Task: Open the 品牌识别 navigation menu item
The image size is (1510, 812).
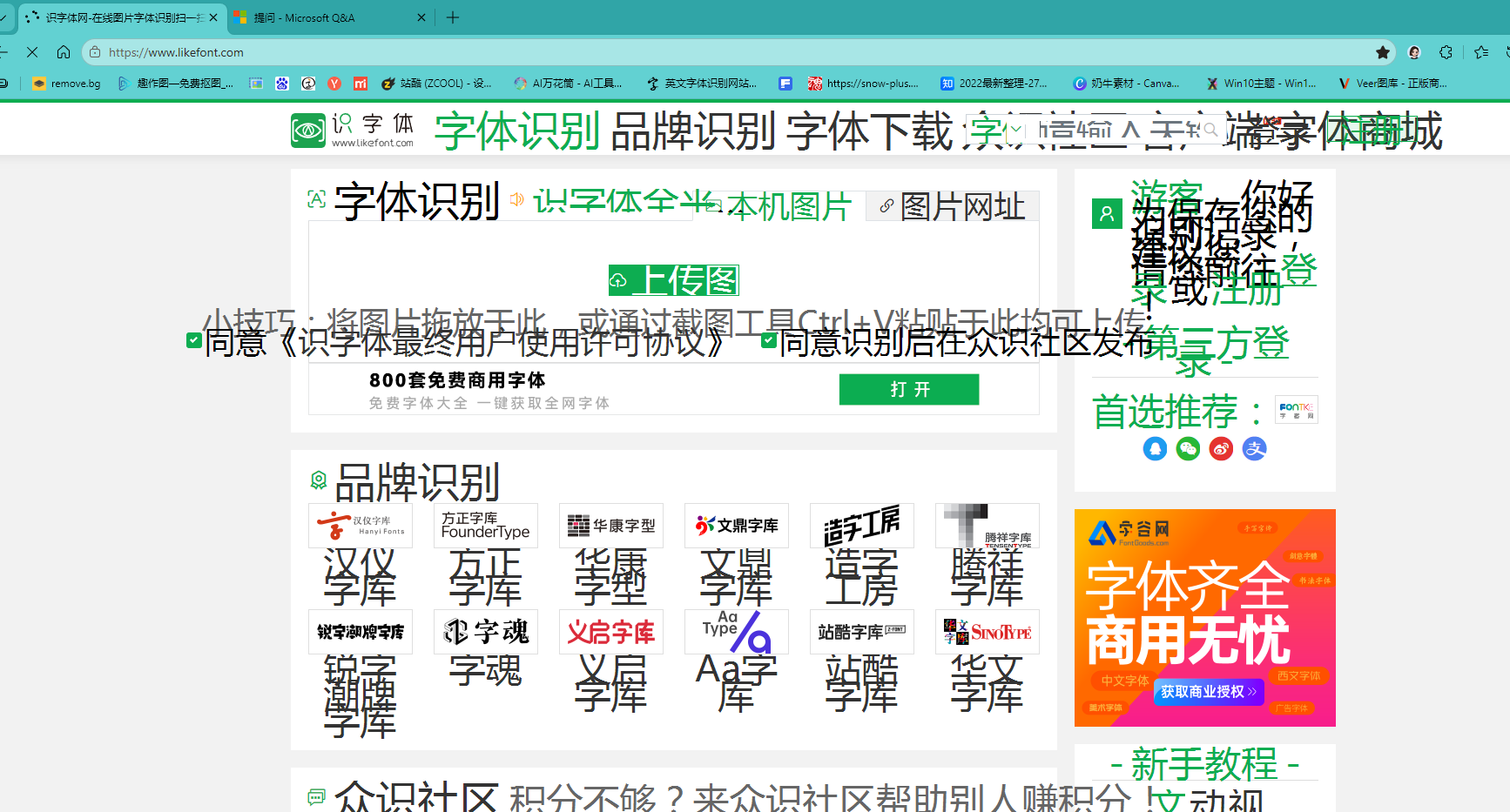Action: [693, 131]
